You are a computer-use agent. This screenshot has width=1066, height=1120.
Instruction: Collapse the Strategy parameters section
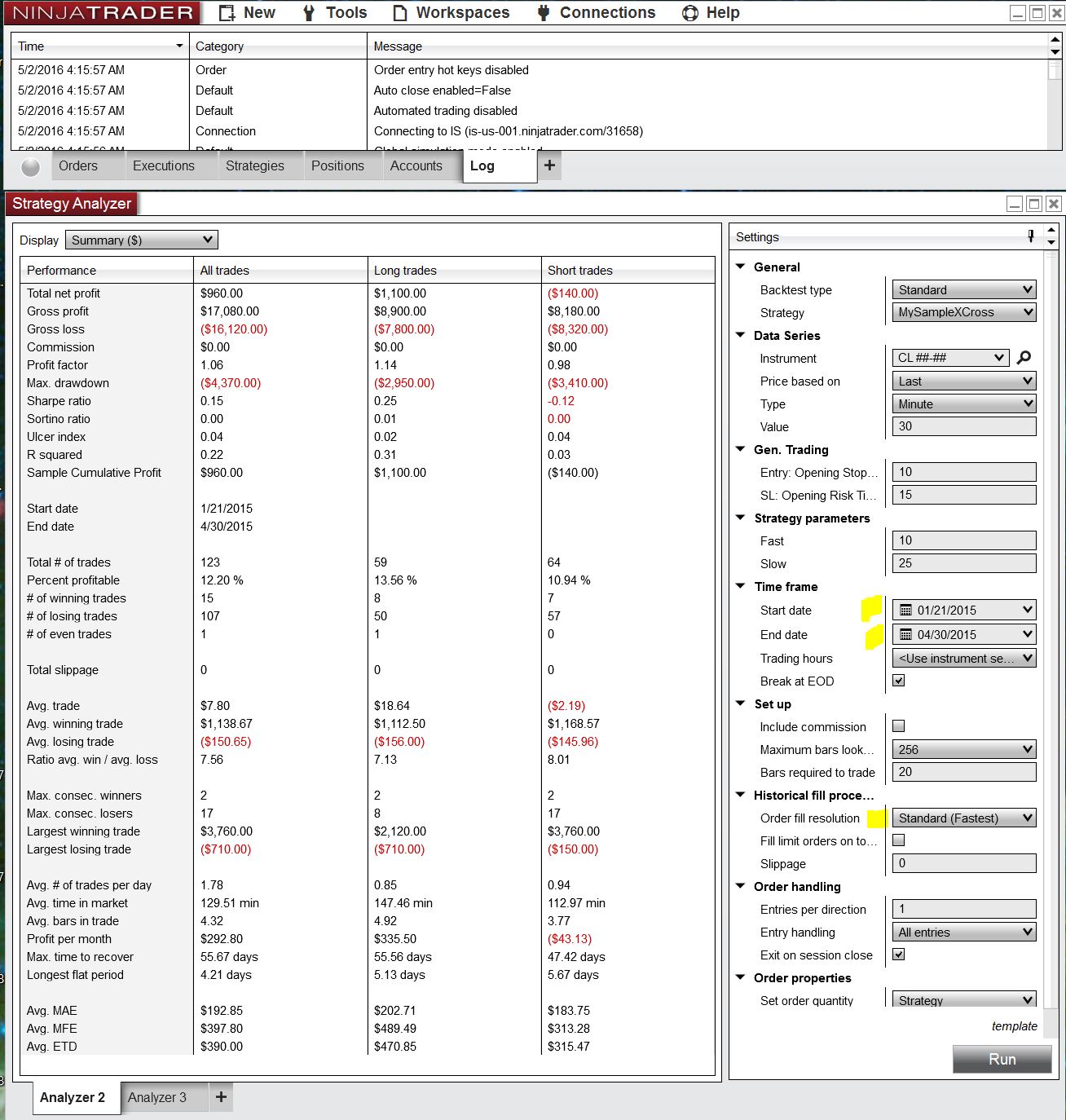pos(741,518)
